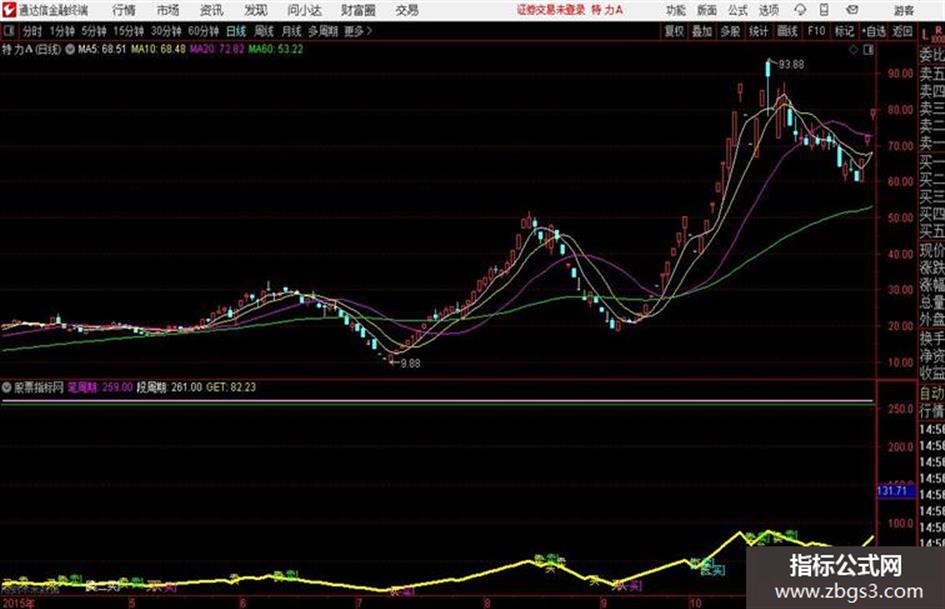Click the 9.88 low price label
The image size is (945, 609).
tap(410, 363)
